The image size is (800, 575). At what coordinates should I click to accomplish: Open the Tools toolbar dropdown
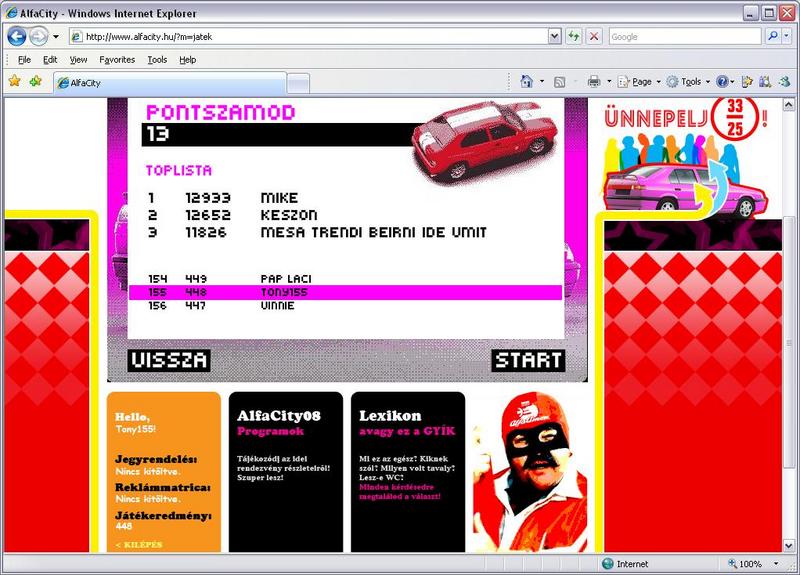tap(690, 82)
